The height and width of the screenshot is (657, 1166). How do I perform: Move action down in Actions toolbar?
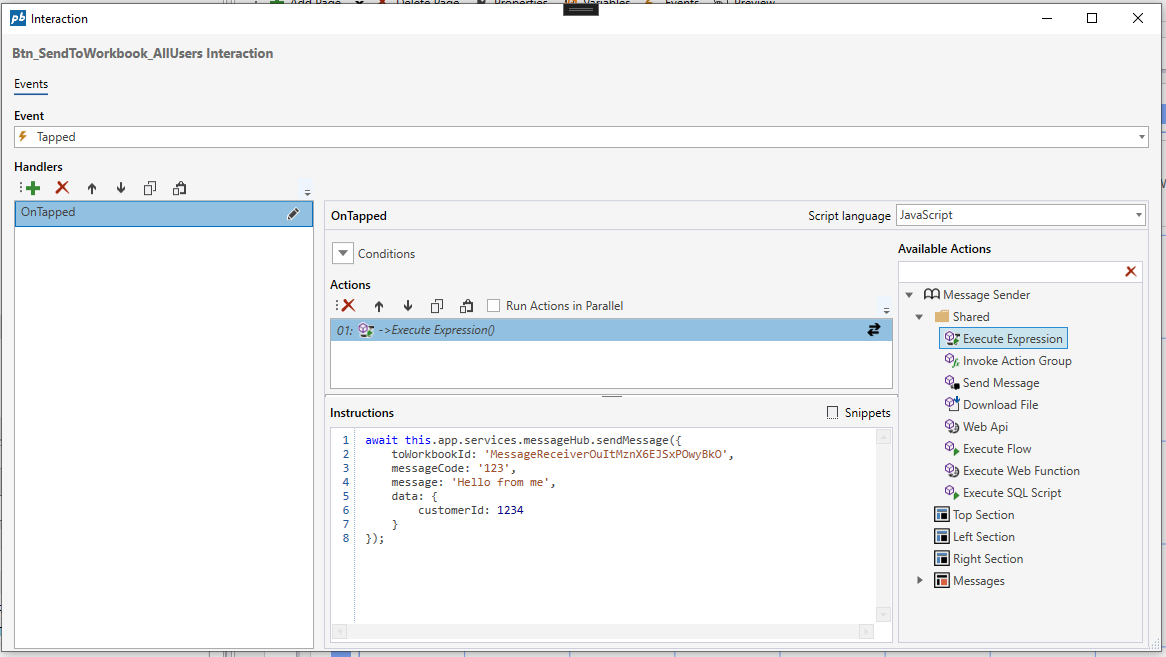(408, 306)
